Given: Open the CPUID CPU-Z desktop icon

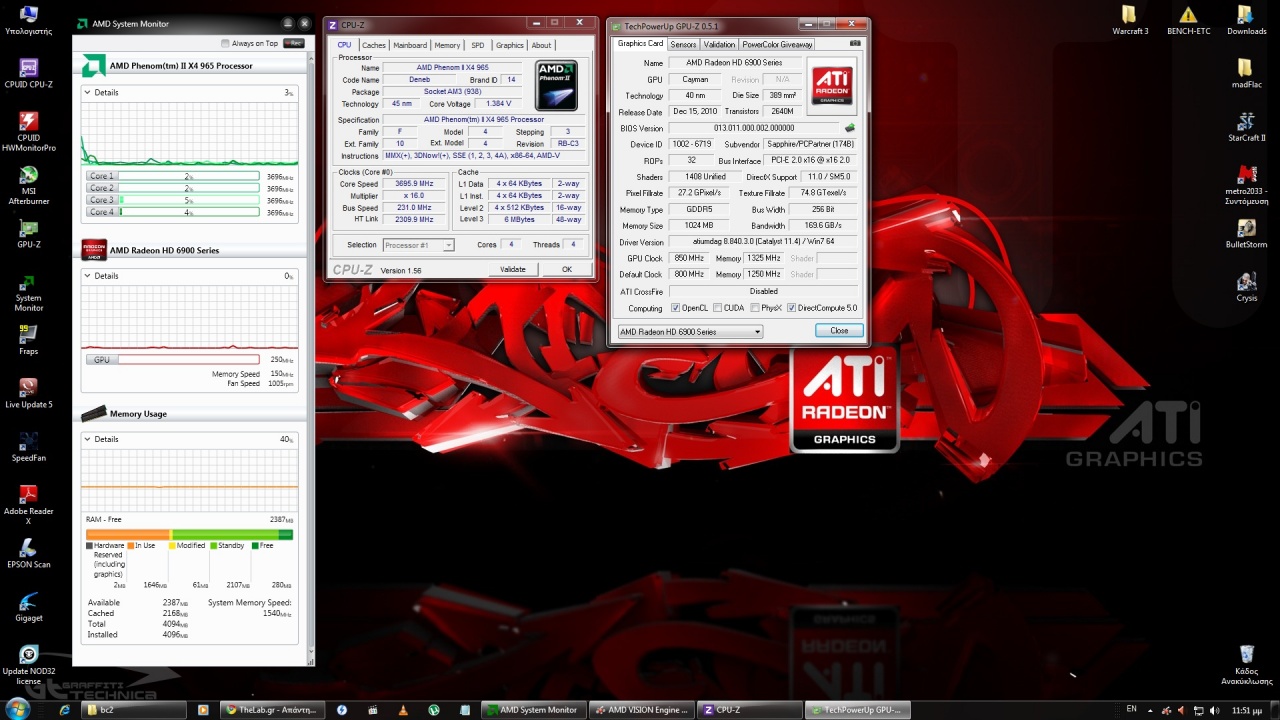Looking at the screenshot, I should (28, 72).
